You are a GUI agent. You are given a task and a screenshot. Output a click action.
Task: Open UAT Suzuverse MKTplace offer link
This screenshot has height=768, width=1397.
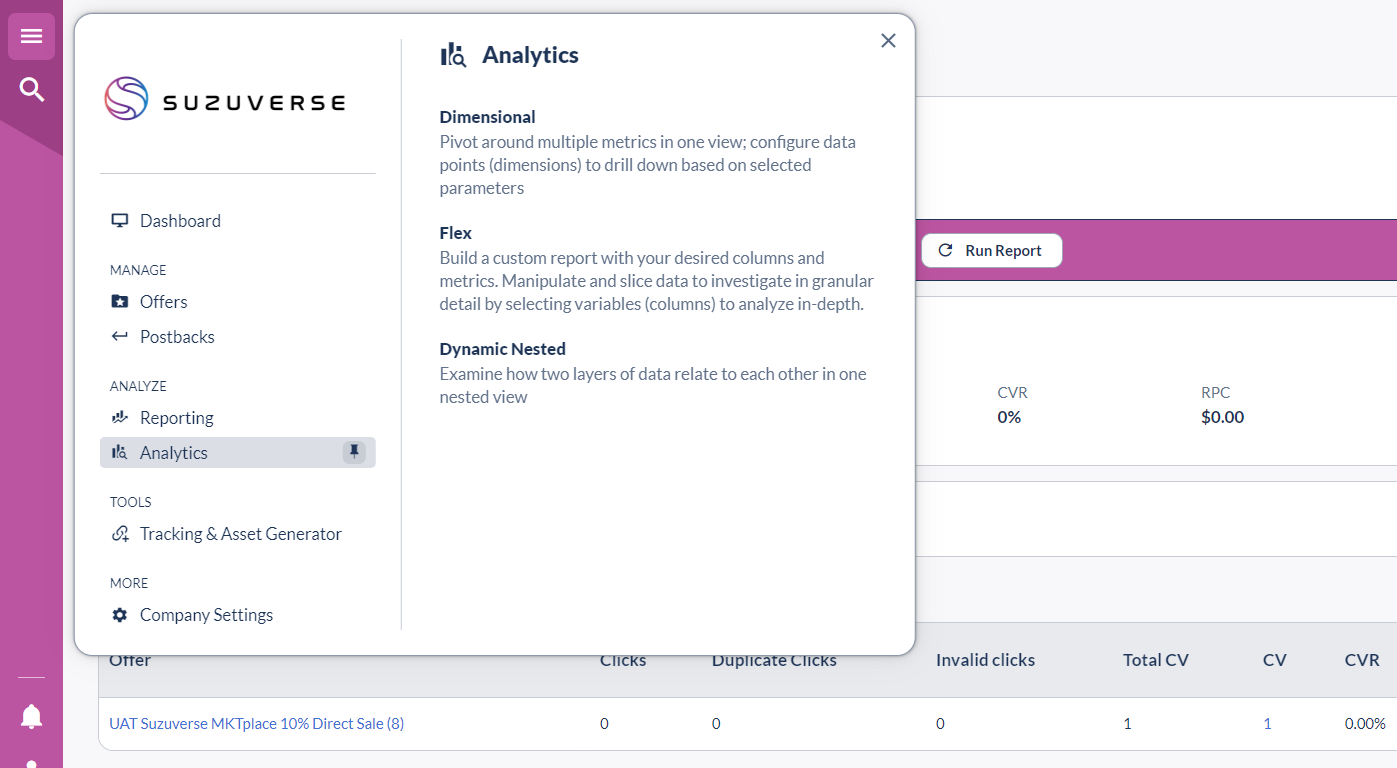(256, 724)
